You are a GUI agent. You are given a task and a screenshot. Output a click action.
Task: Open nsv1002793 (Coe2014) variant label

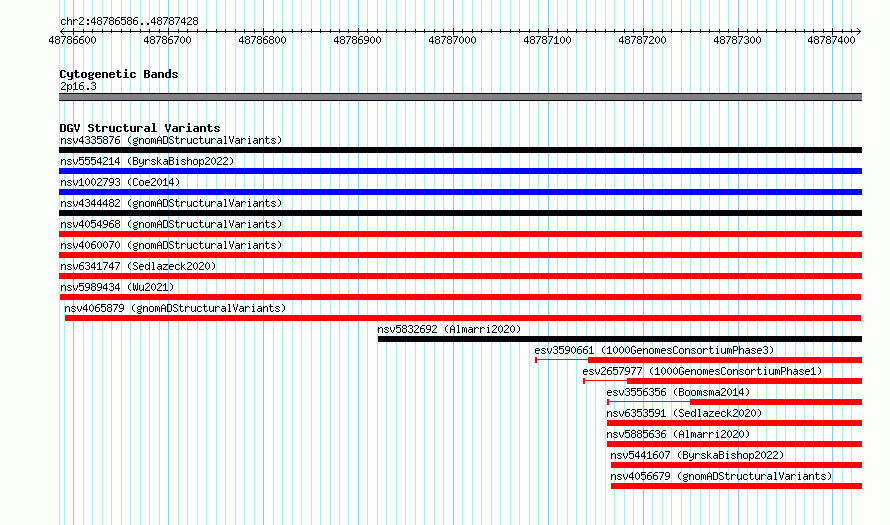point(120,182)
